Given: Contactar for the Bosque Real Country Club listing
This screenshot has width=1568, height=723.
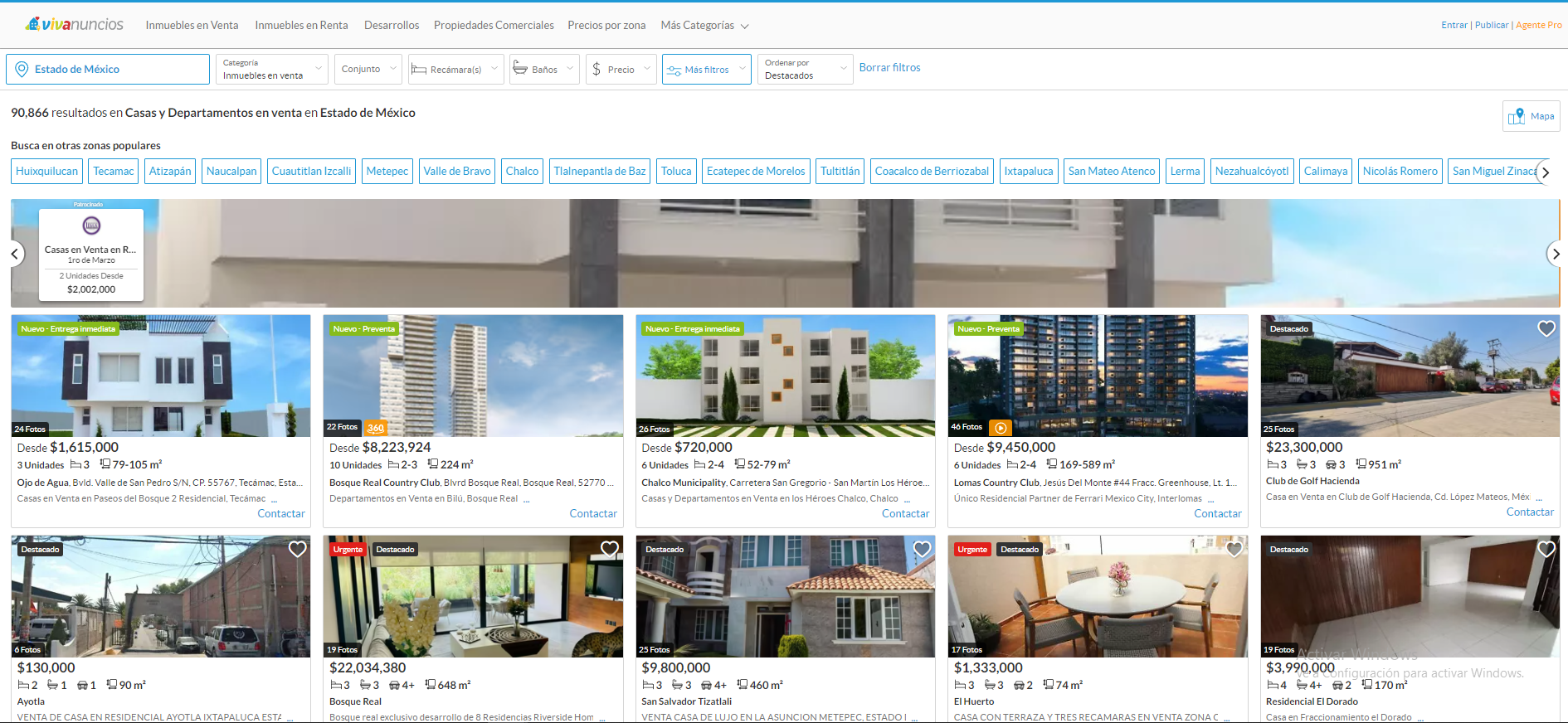Looking at the screenshot, I should (593, 513).
